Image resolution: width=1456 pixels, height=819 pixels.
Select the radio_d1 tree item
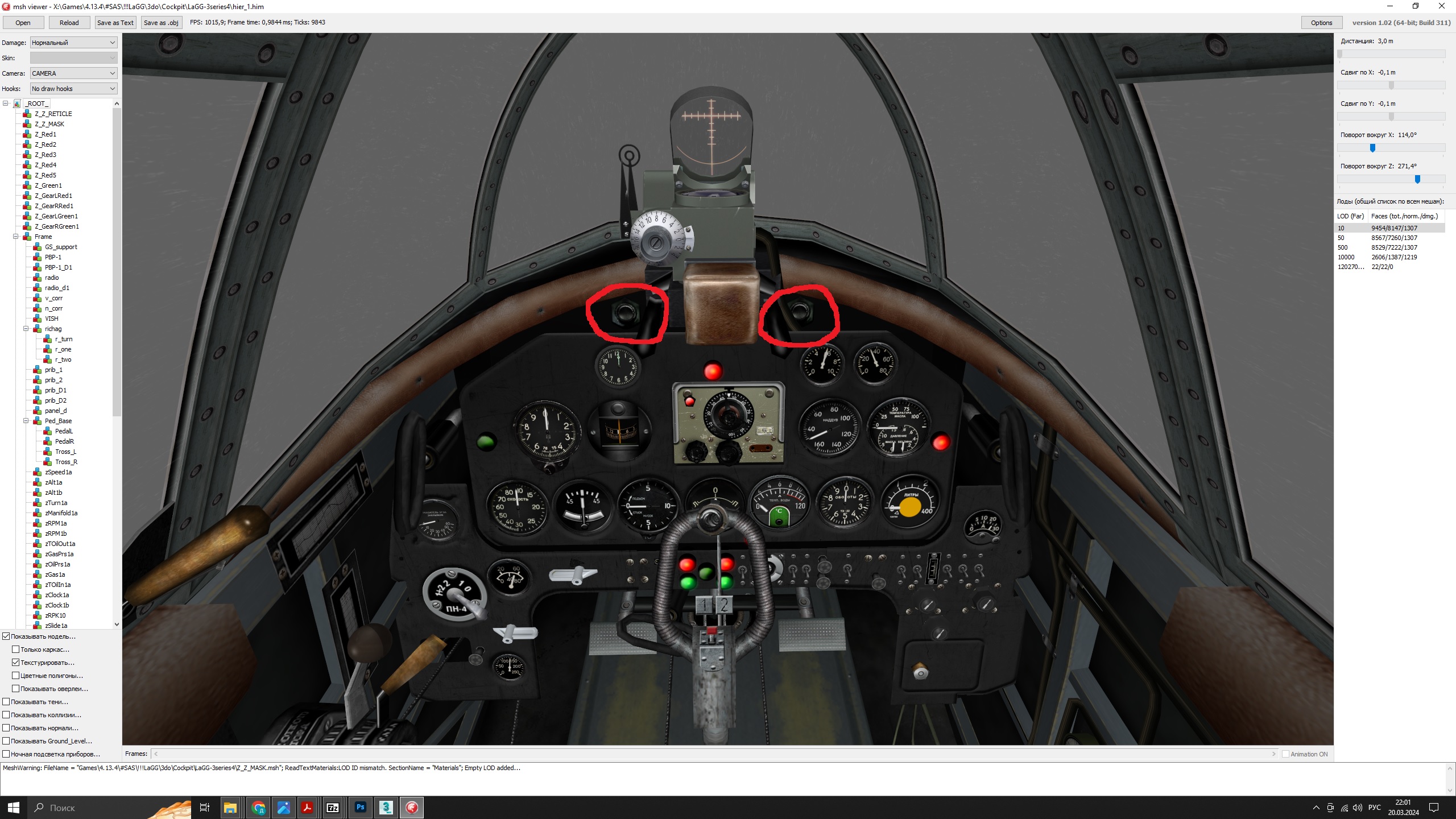click(x=57, y=288)
